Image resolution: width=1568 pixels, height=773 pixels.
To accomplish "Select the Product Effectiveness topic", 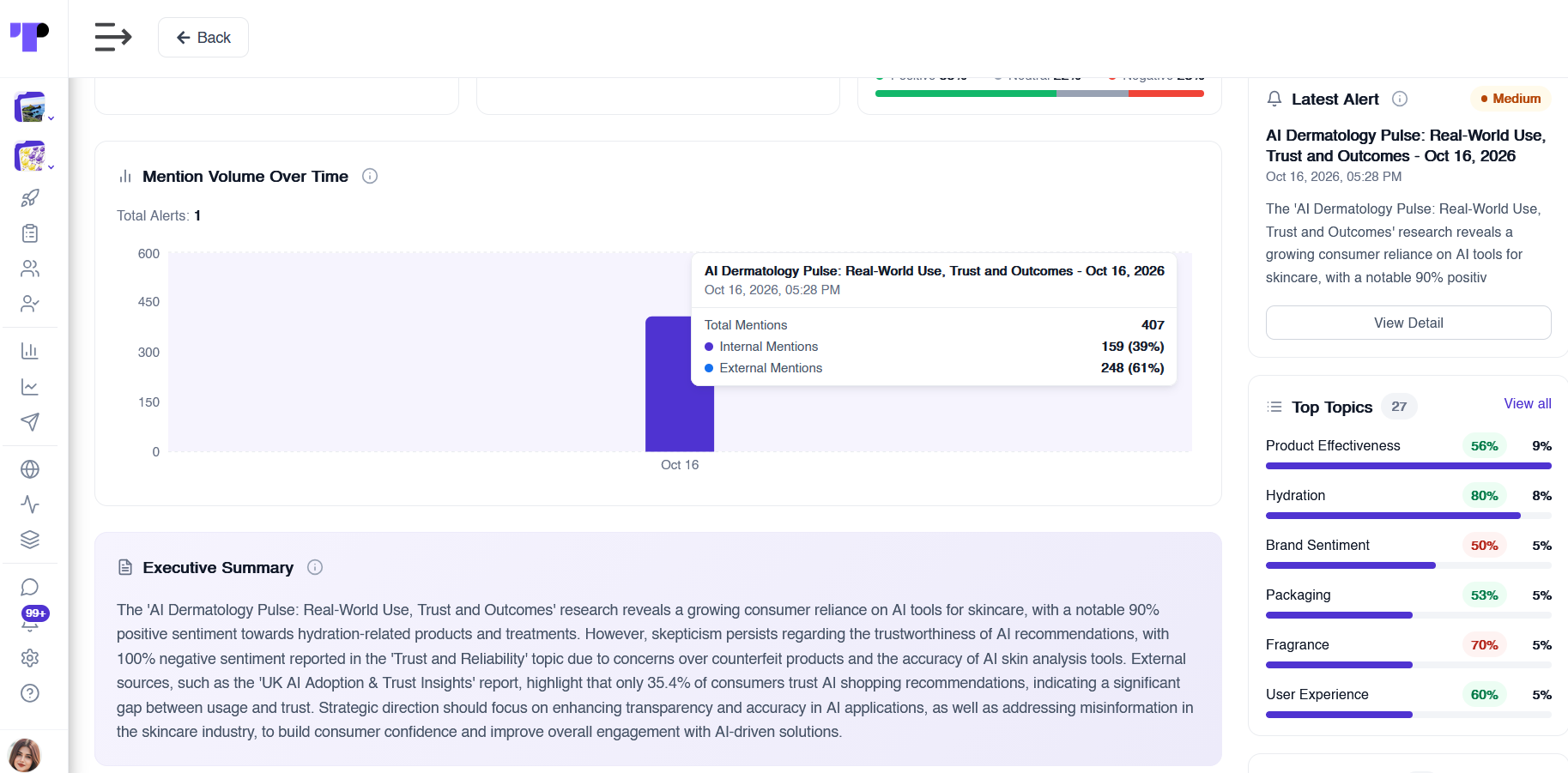I will [x=1408, y=454].
